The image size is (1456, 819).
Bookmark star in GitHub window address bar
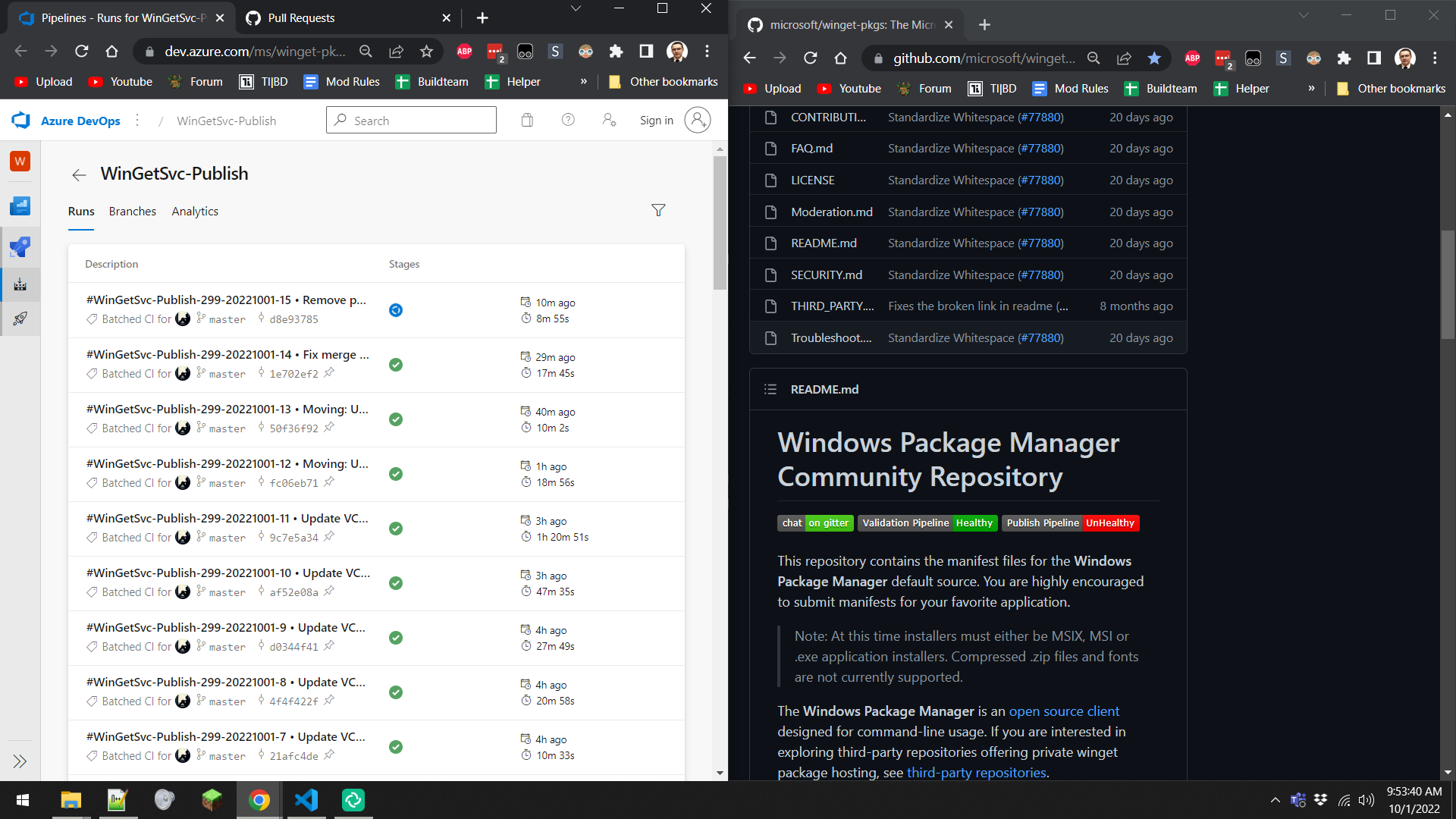pos(1154,58)
